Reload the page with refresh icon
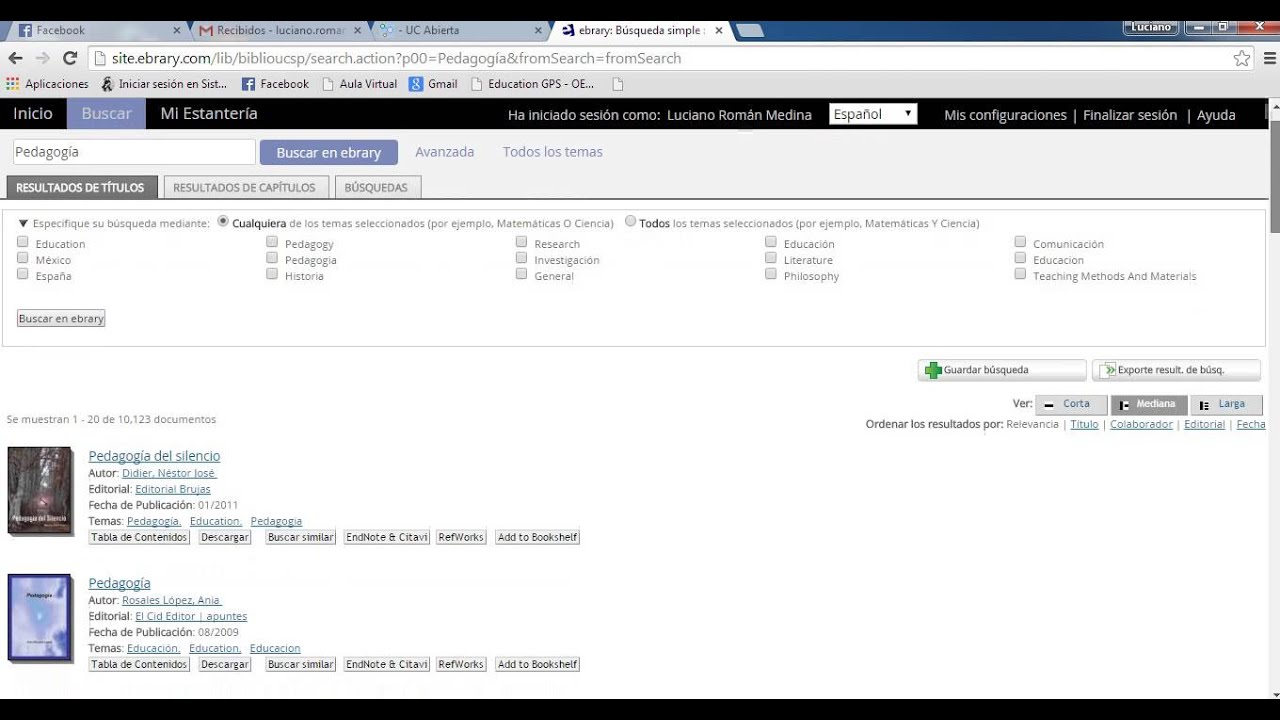This screenshot has height=720, width=1280. [x=70, y=58]
